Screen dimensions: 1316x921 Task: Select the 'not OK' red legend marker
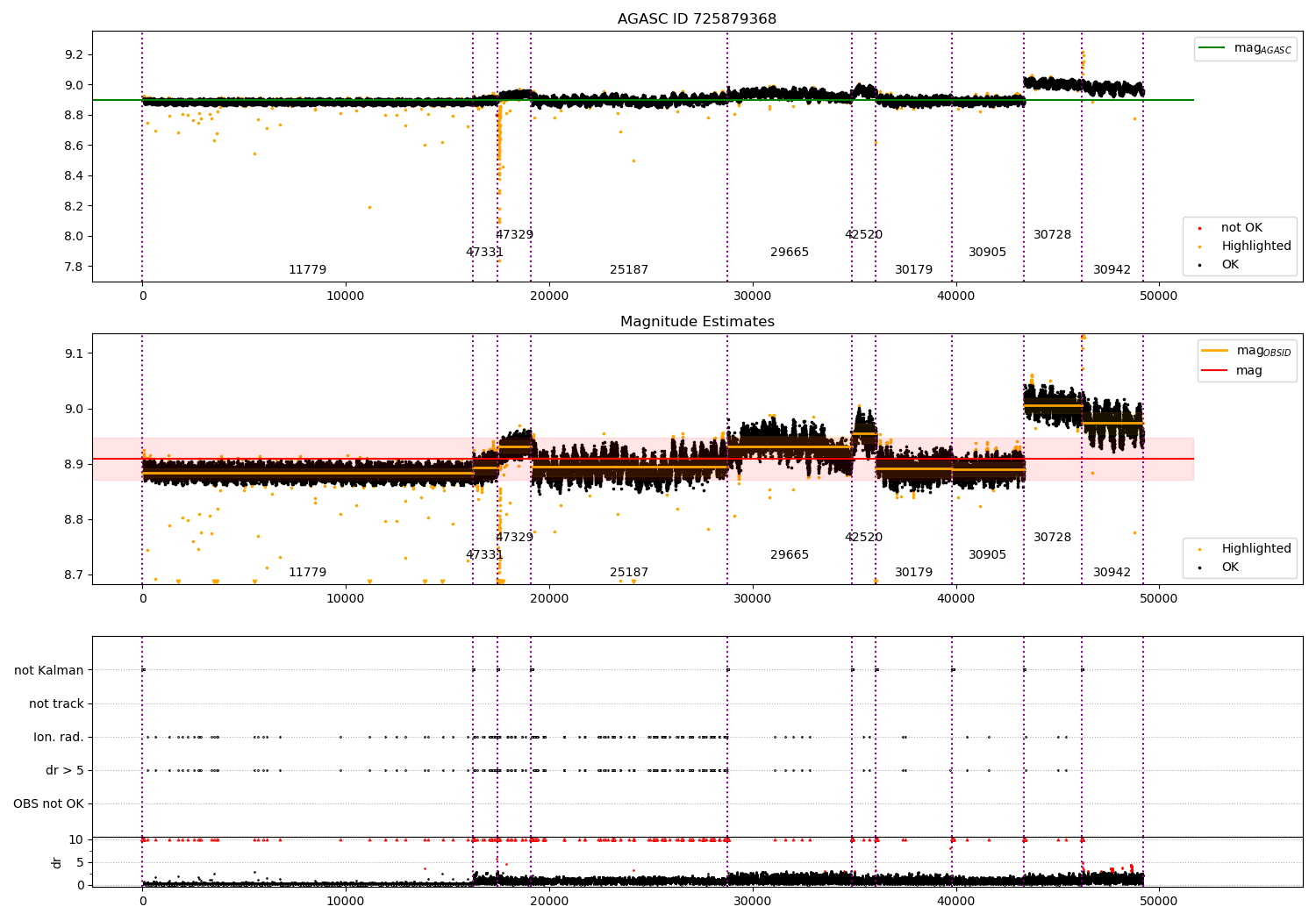[x=1199, y=228]
